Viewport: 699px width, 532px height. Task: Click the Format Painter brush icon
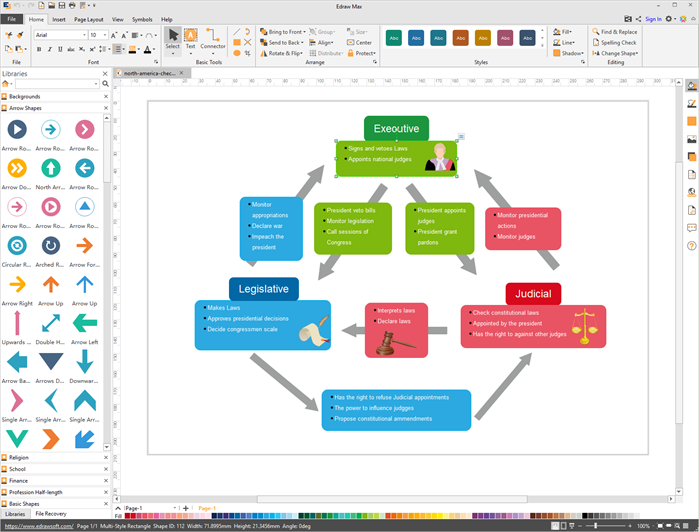(x=20, y=35)
